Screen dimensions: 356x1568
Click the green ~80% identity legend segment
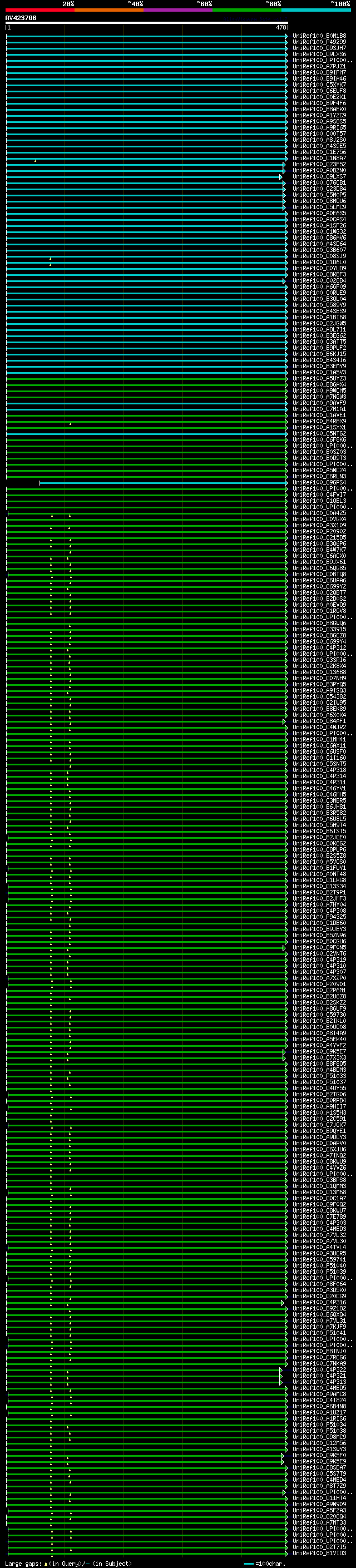247,10
